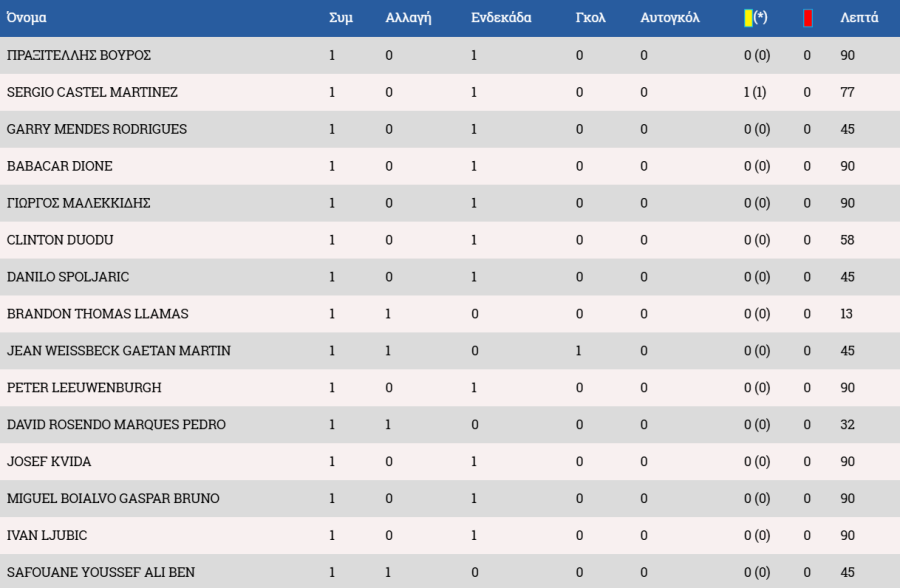Sort by the Όνομα column header
Screen dimensions: 900x588
point(26,18)
